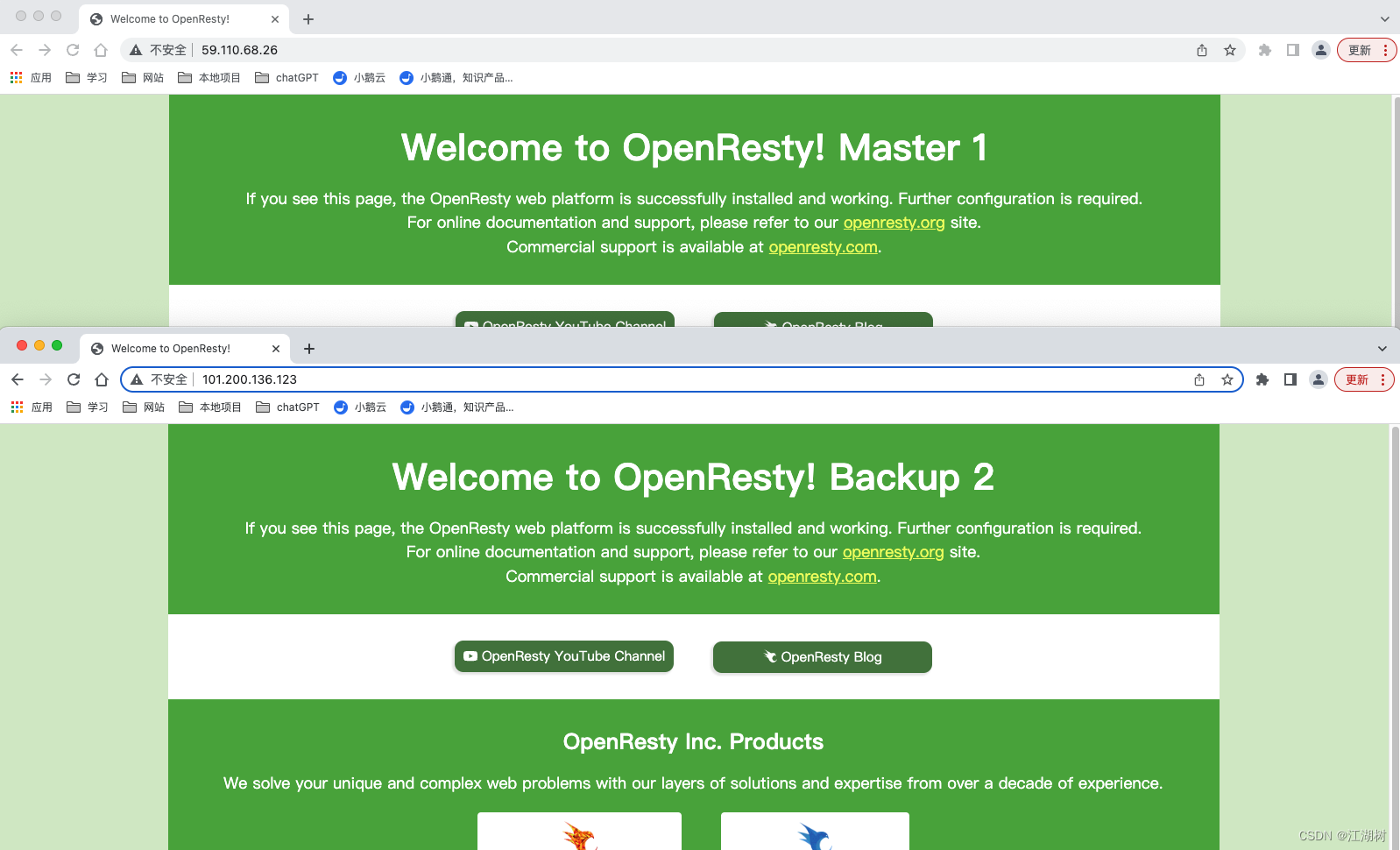Open 本地项目 bookmark folder in front window
The width and height of the screenshot is (1400, 850).
(x=210, y=407)
